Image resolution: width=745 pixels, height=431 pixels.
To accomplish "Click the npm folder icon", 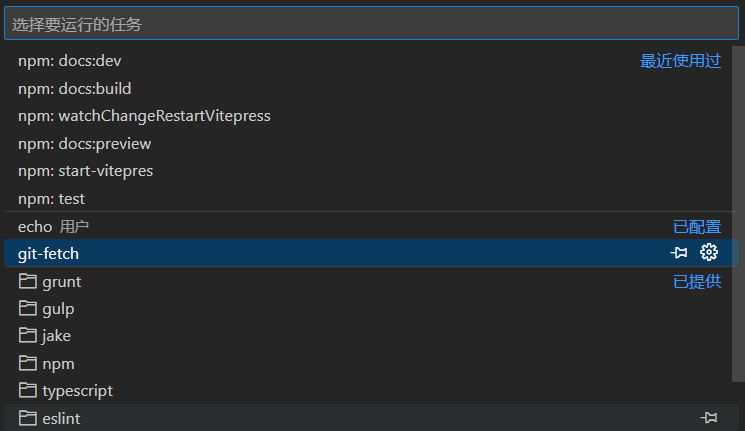I will pos(27,363).
